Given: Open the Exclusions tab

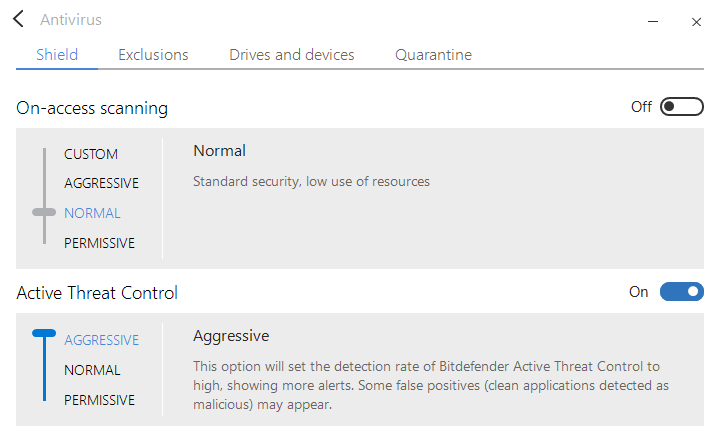Looking at the screenshot, I should tap(153, 55).
